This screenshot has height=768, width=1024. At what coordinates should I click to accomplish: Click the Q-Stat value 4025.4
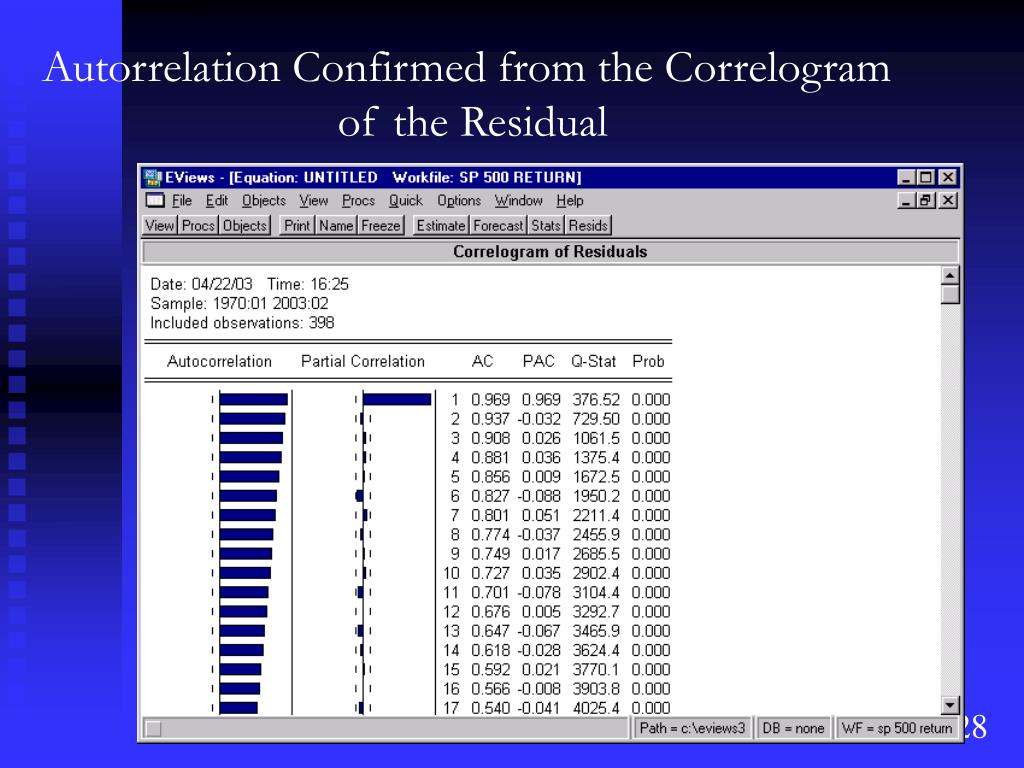[596, 708]
